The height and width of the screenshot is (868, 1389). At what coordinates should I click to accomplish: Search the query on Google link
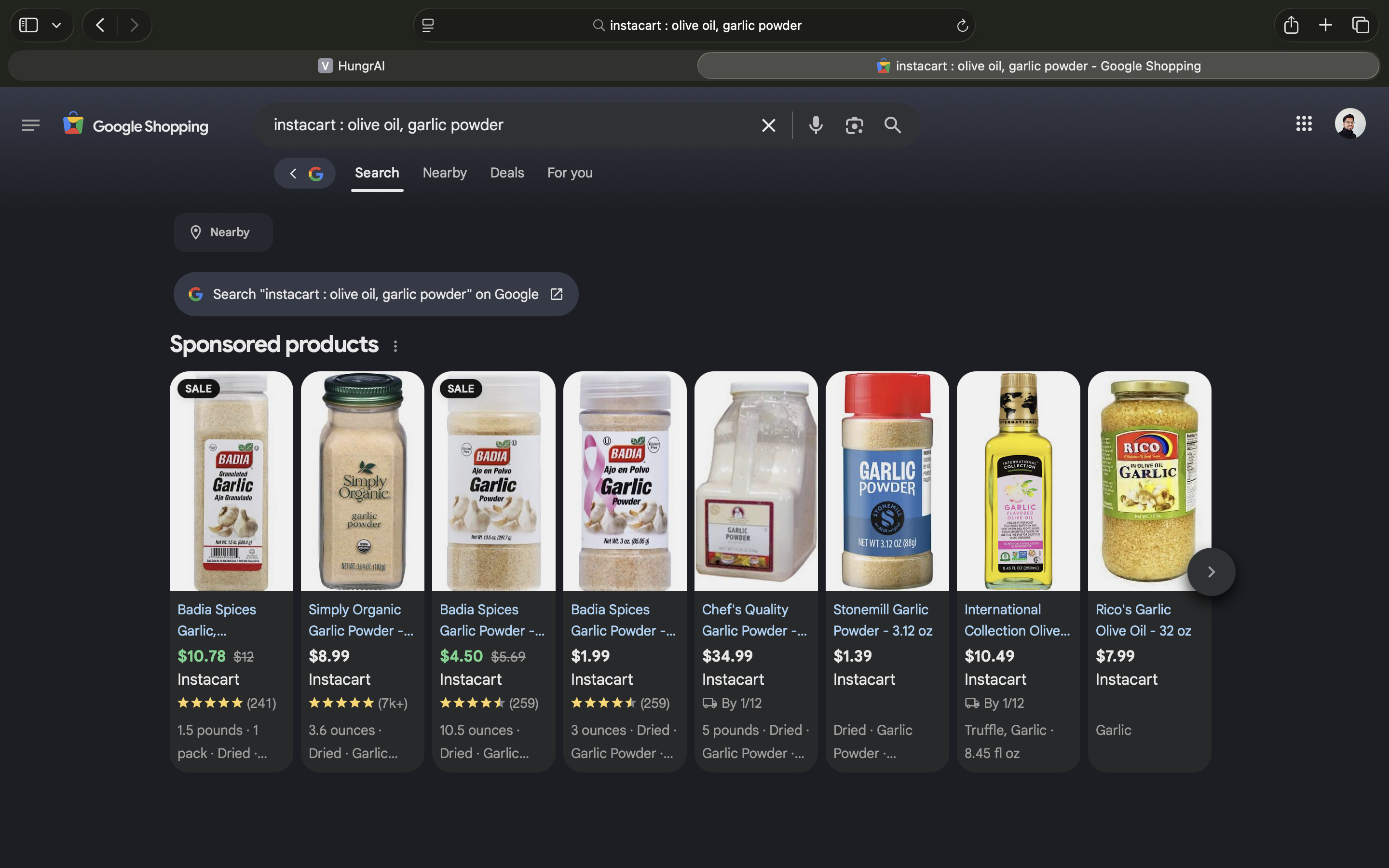[x=376, y=295]
